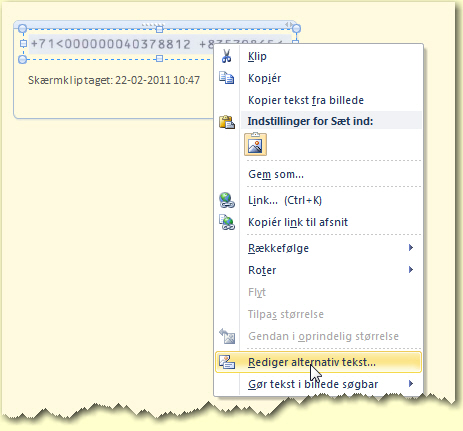Image resolution: width=463 pixels, height=431 pixels.
Task: Click the copy icon beside Kopiér
Action: point(226,78)
